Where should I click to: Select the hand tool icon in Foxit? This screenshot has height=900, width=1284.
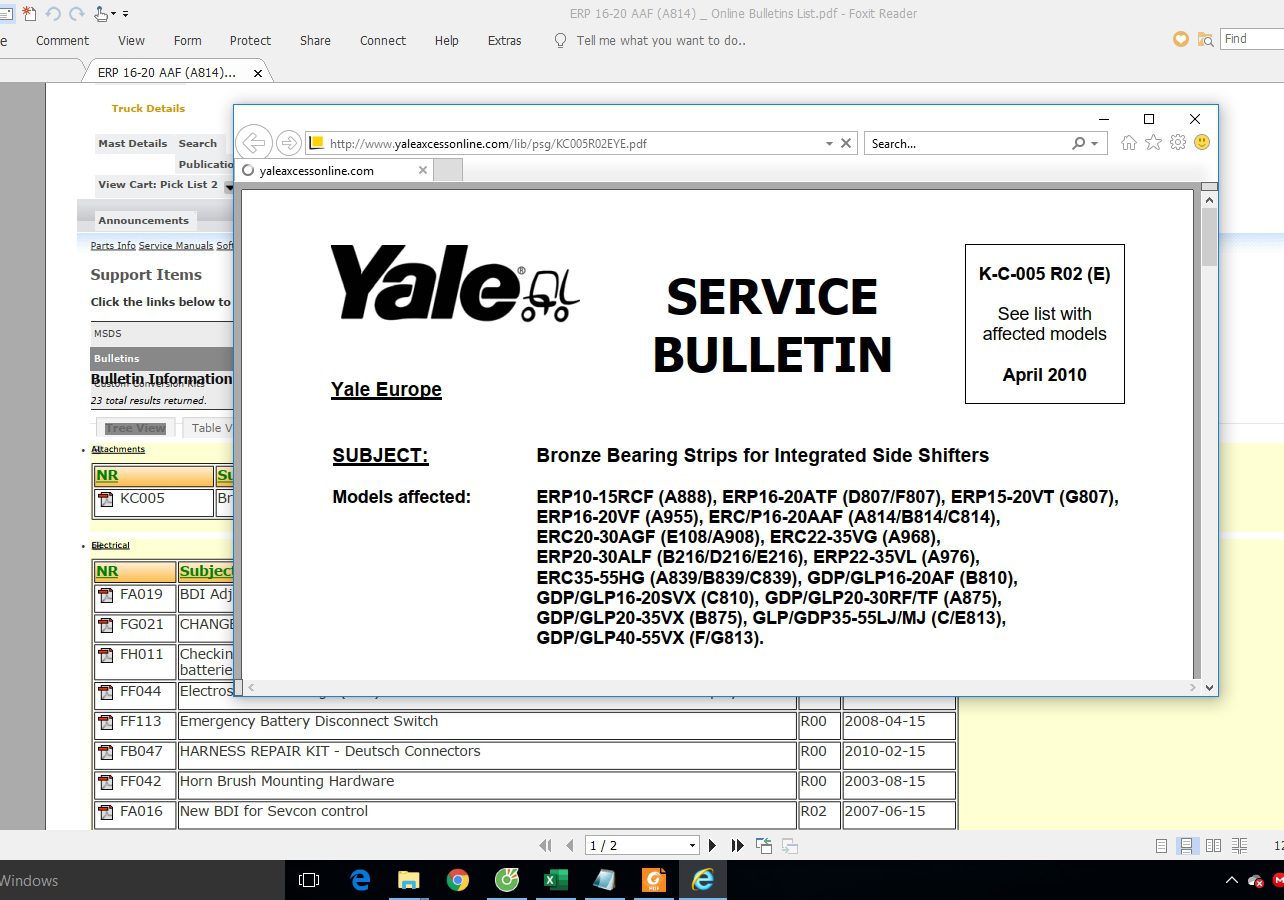pyautogui.click(x=101, y=14)
